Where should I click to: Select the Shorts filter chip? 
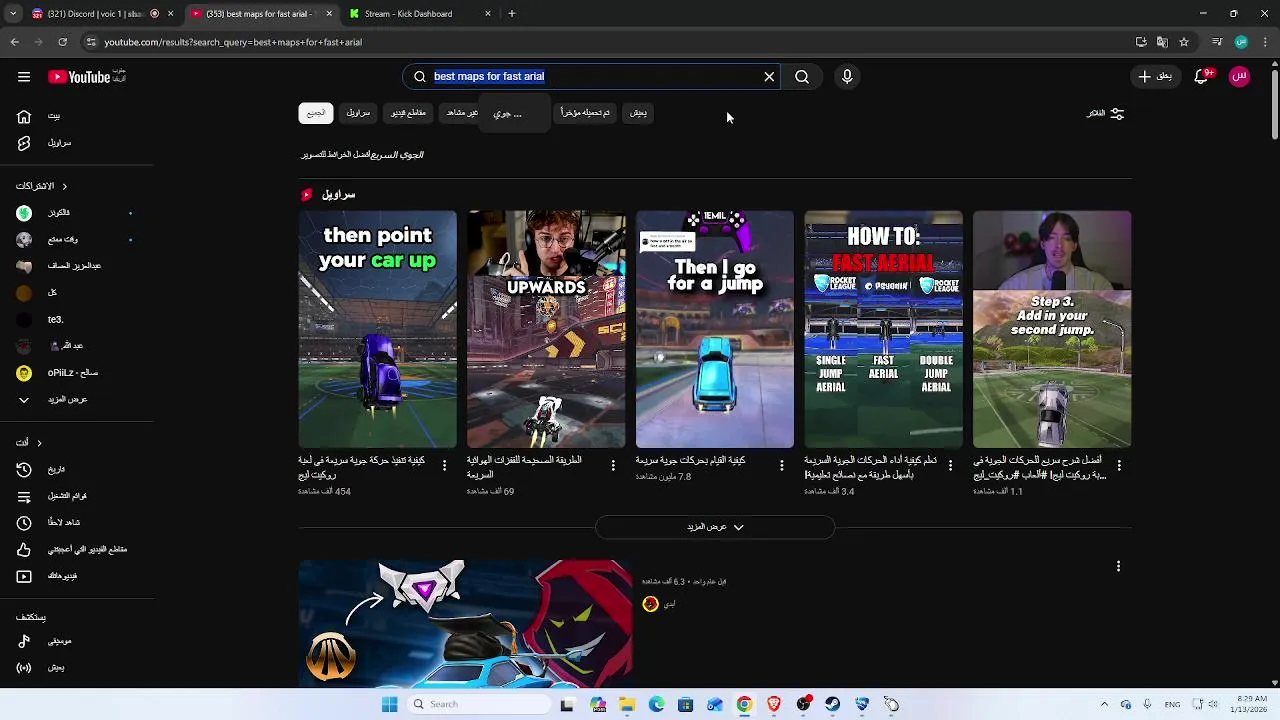point(358,113)
